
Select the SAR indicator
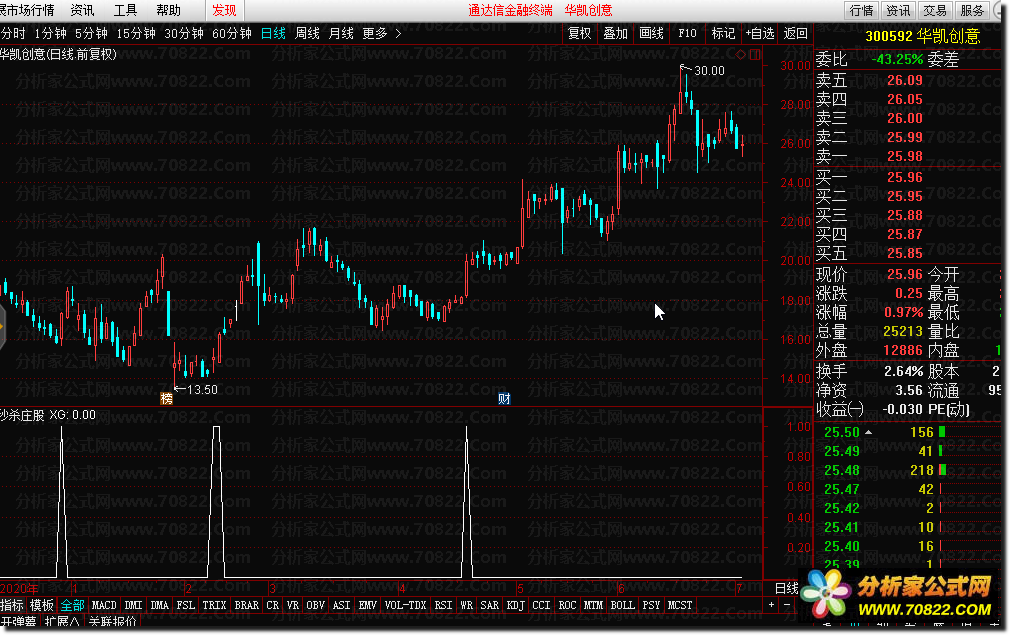489,605
